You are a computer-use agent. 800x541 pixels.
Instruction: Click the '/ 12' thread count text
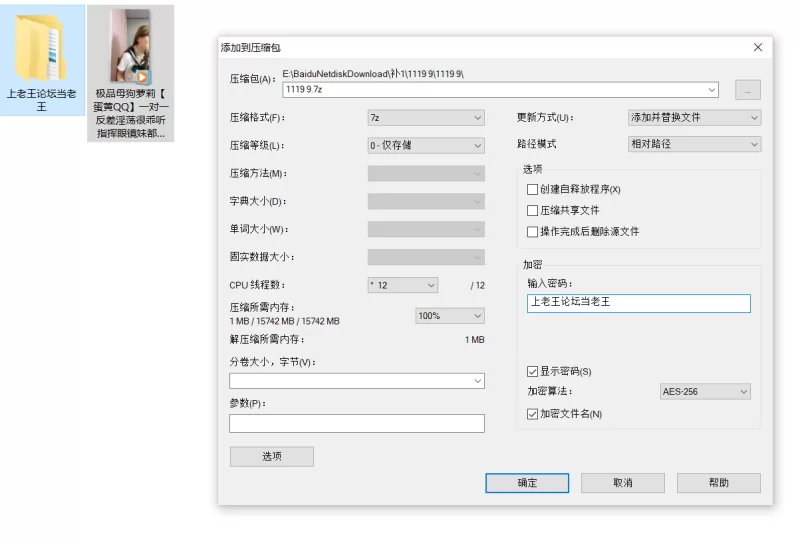pos(478,285)
